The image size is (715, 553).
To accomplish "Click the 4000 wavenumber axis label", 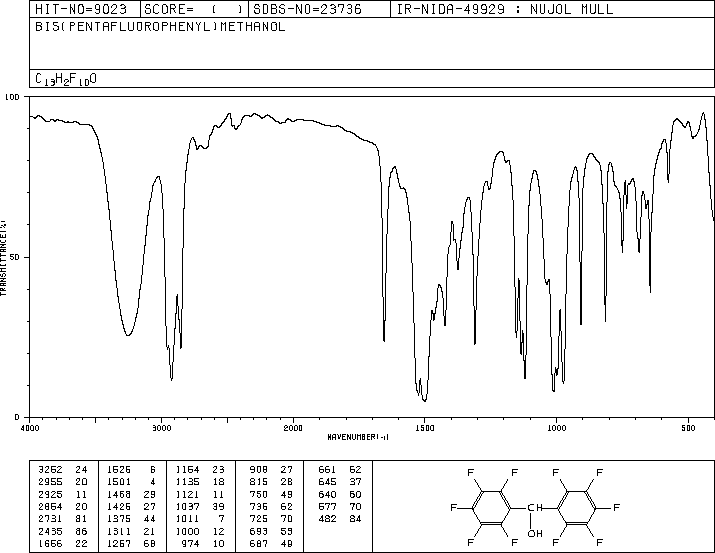I will [x=30, y=428].
